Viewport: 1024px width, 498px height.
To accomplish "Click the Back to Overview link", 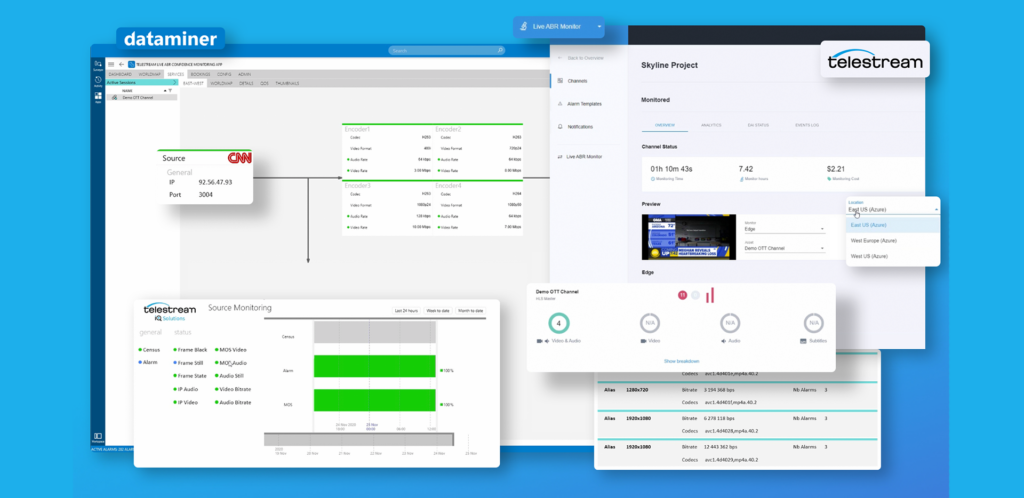I will click(585, 58).
